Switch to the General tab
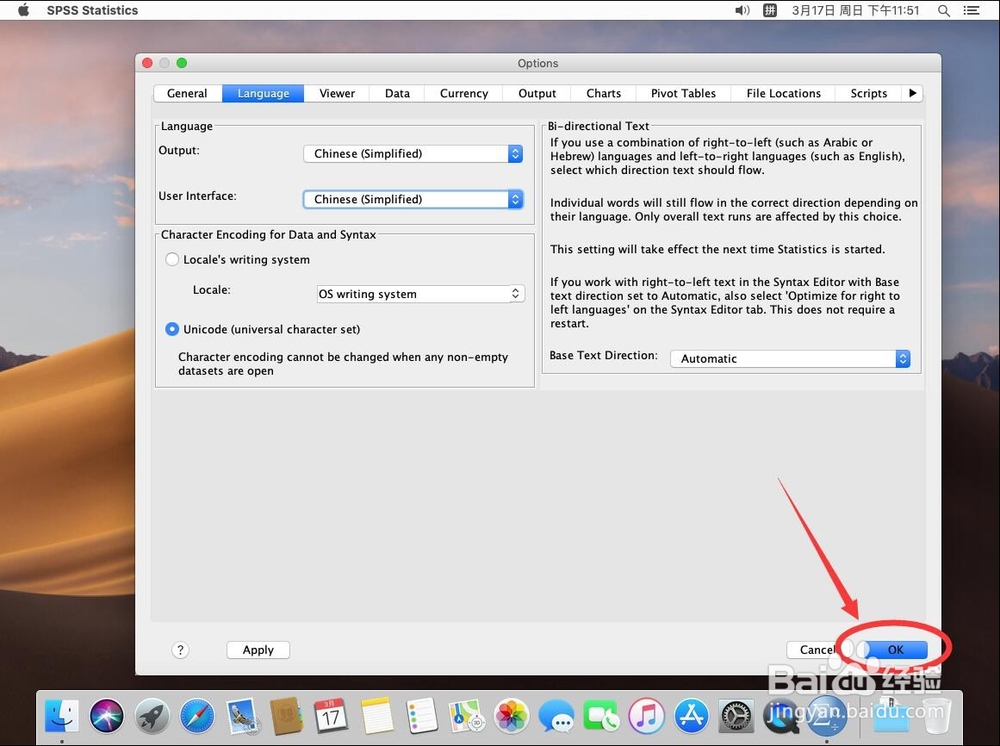The height and width of the screenshot is (746, 1000). point(187,93)
